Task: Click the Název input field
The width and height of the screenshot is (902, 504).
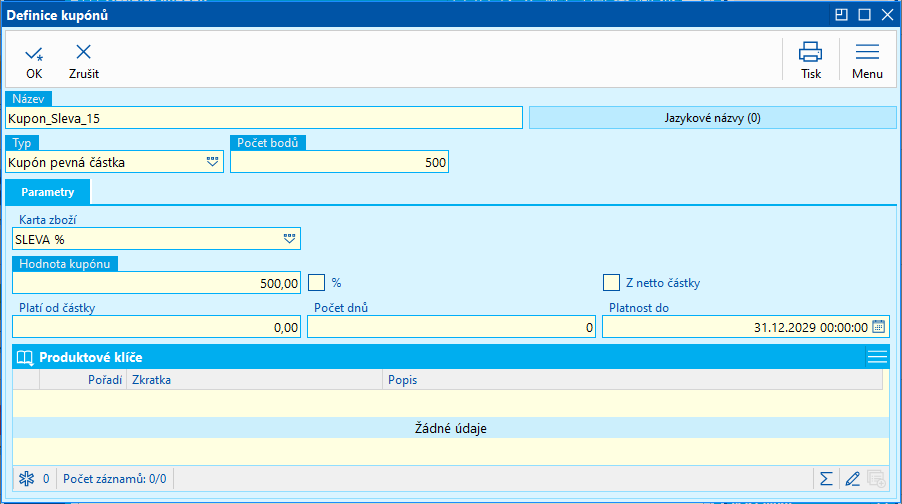Action: (264, 118)
